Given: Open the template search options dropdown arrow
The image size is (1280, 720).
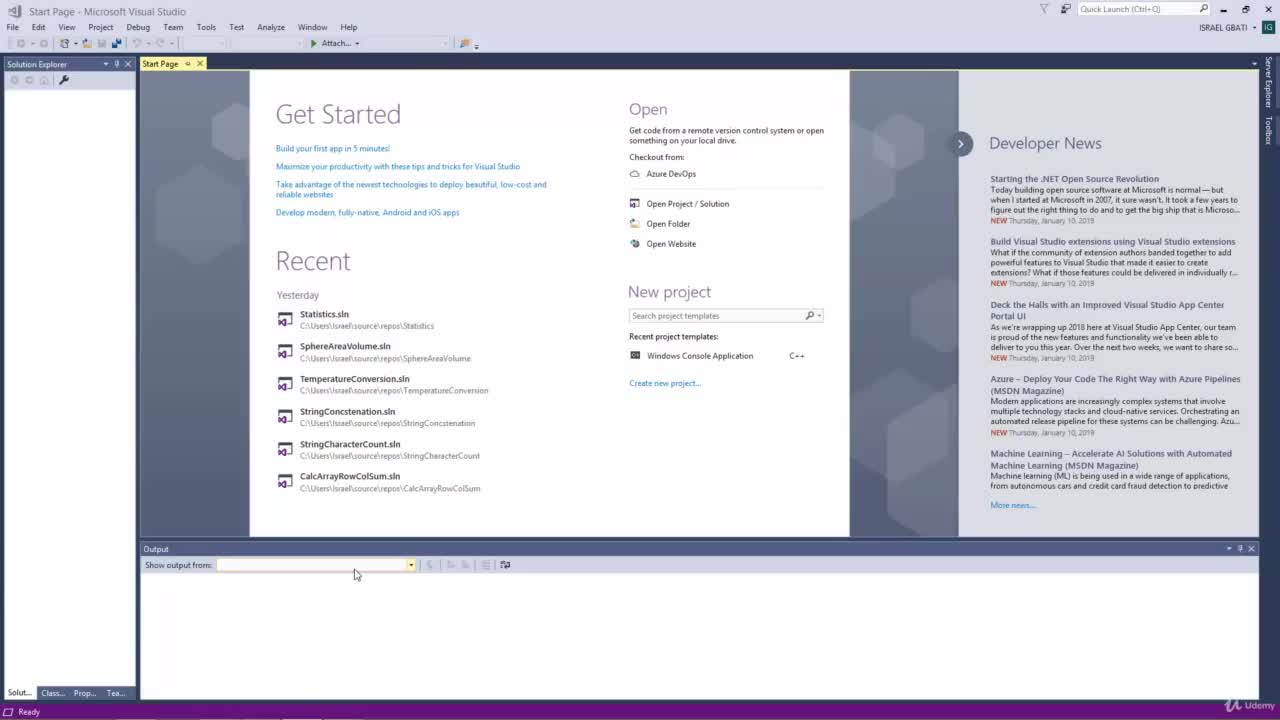Looking at the screenshot, I should click(x=819, y=316).
